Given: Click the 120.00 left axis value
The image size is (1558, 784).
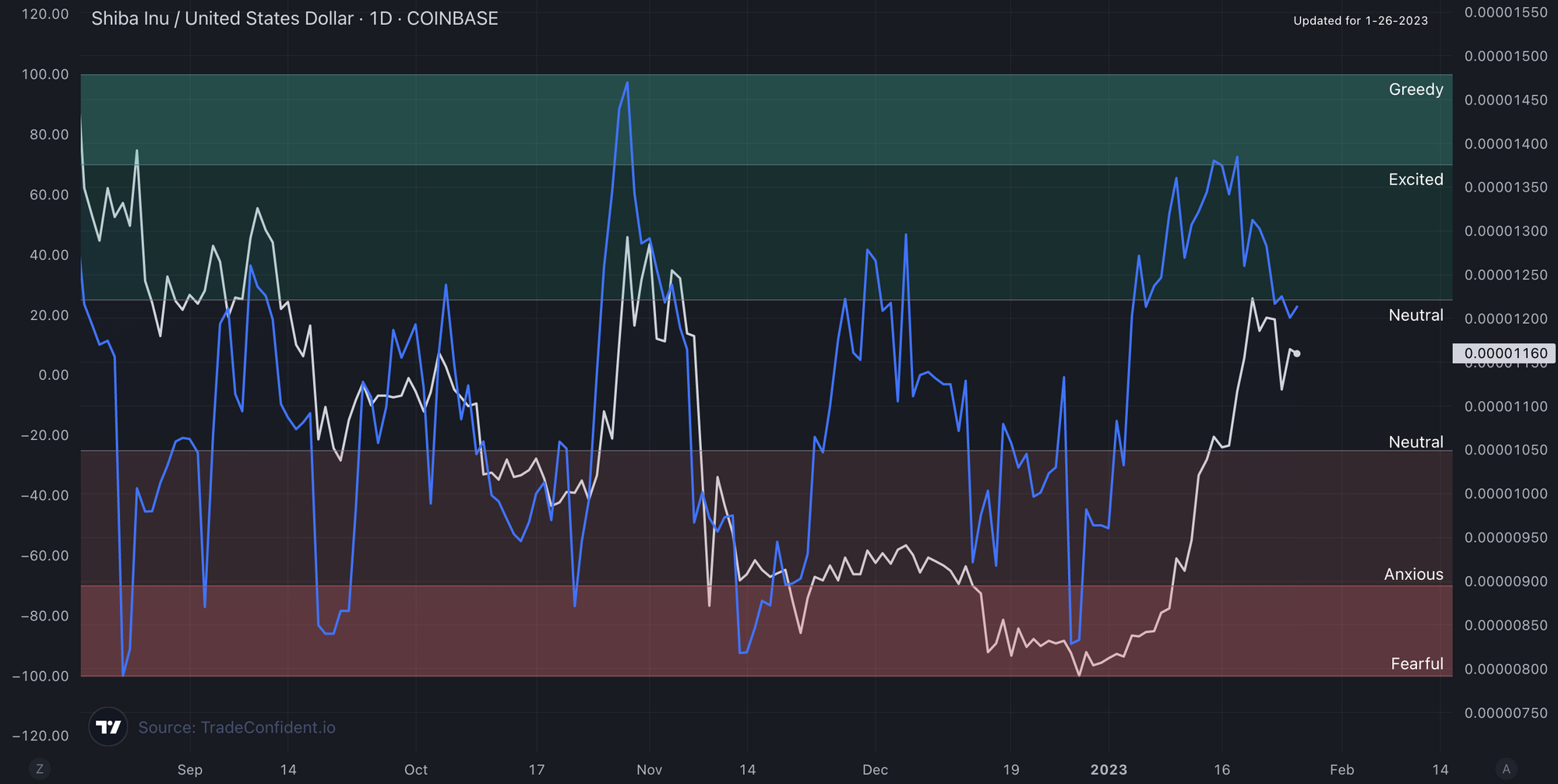Looking at the screenshot, I should point(45,14).
